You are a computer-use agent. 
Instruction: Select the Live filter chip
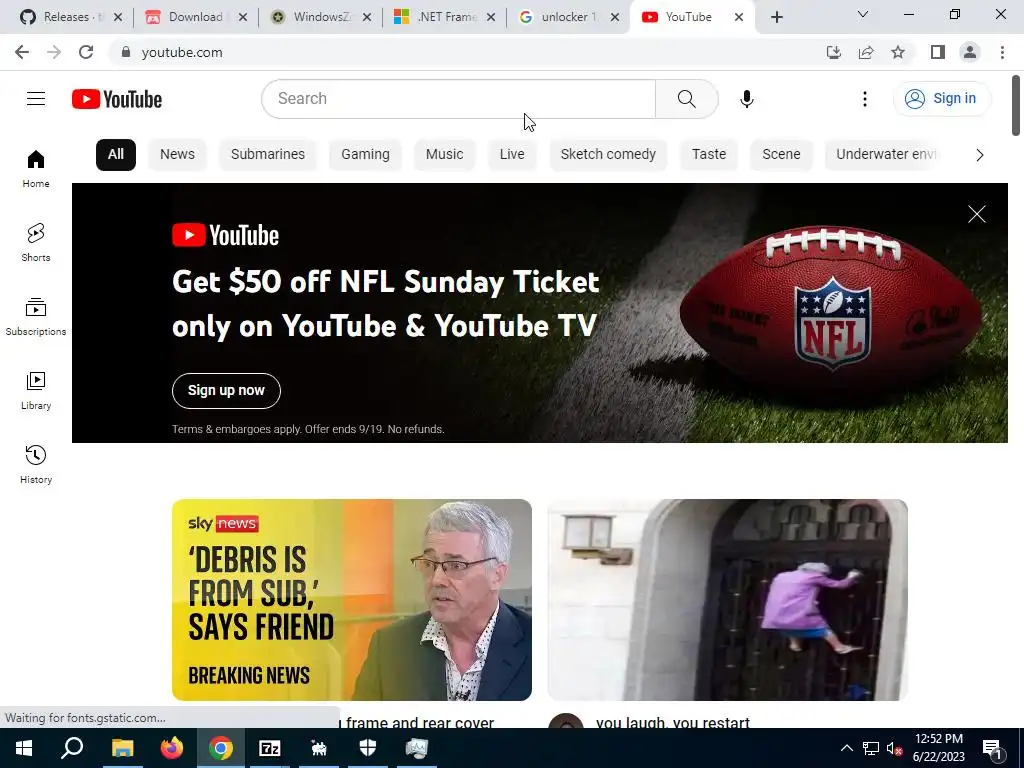click(x=512, y=155)
